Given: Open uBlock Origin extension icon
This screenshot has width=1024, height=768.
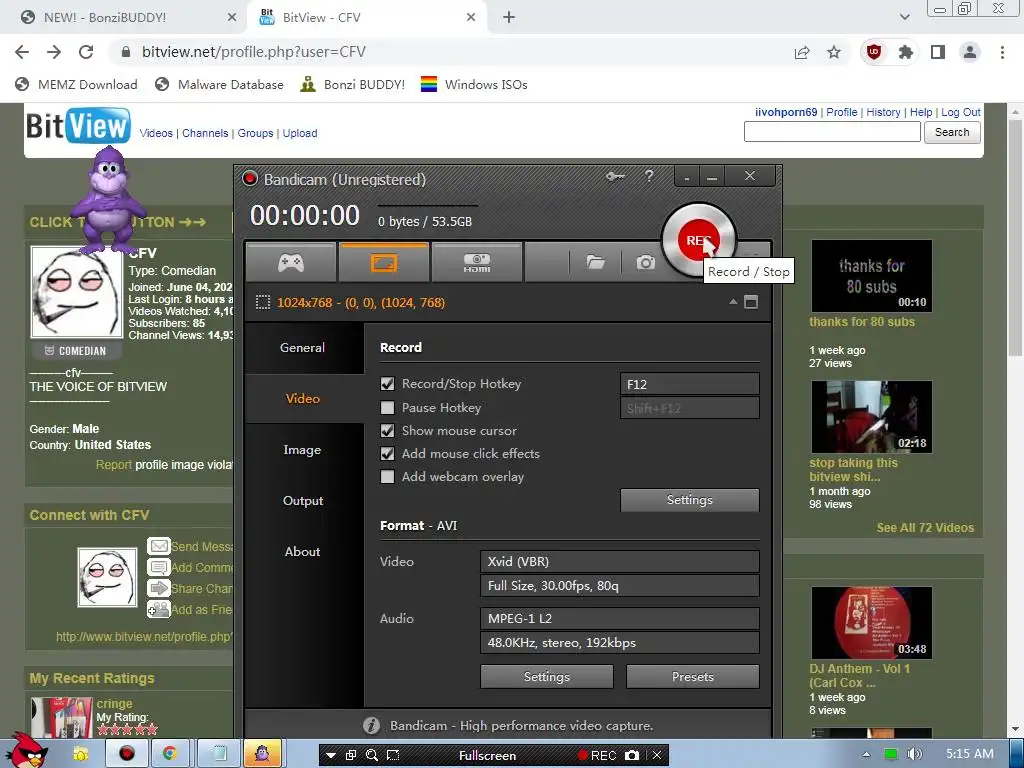Looking at the screenshot, I should (x=874, y=52).
